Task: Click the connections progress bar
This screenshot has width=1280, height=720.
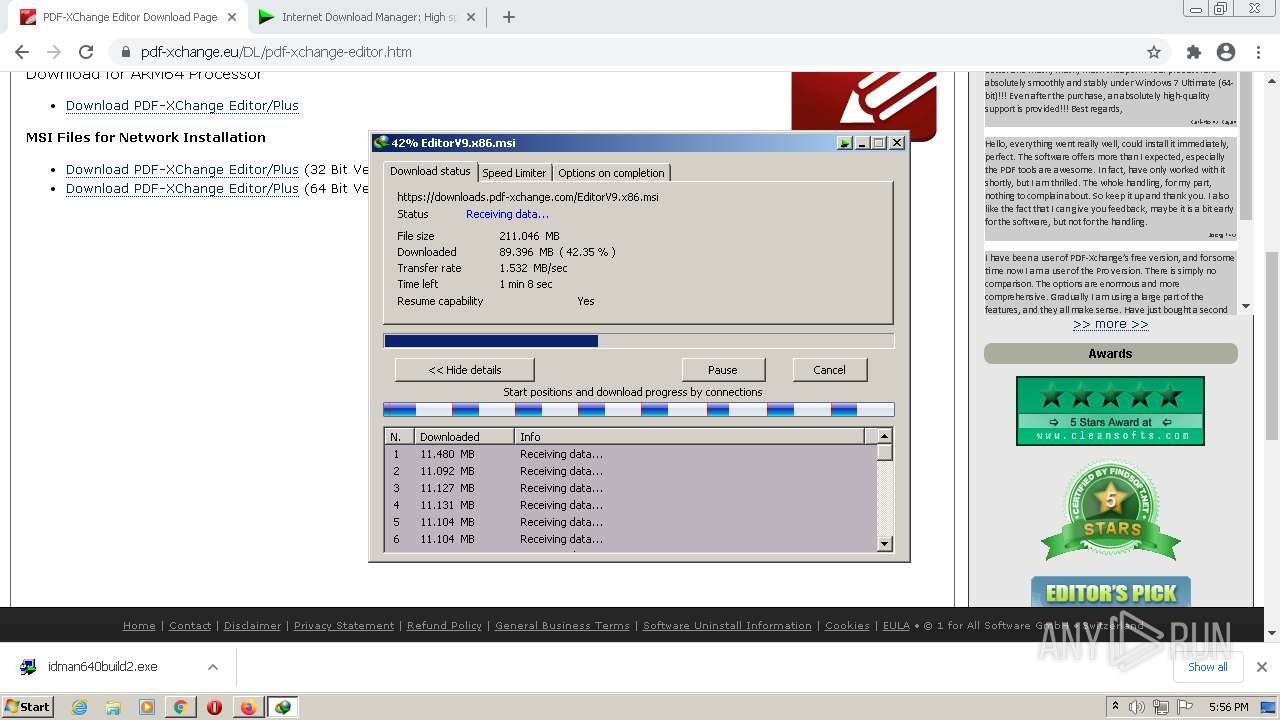Action: [639, 410]
